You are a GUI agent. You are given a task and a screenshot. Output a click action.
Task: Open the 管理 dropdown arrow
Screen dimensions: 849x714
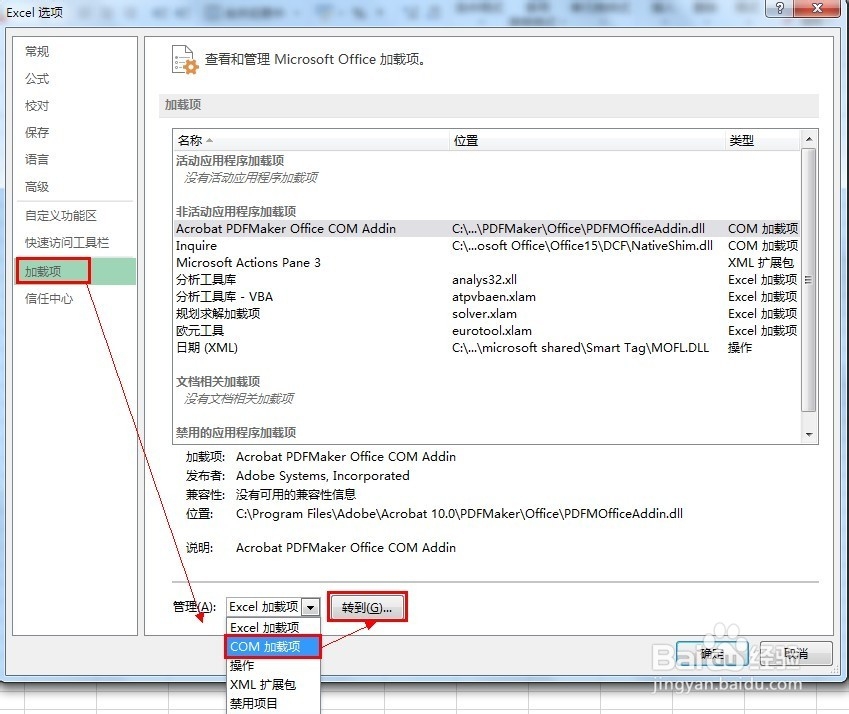point(311,607)
